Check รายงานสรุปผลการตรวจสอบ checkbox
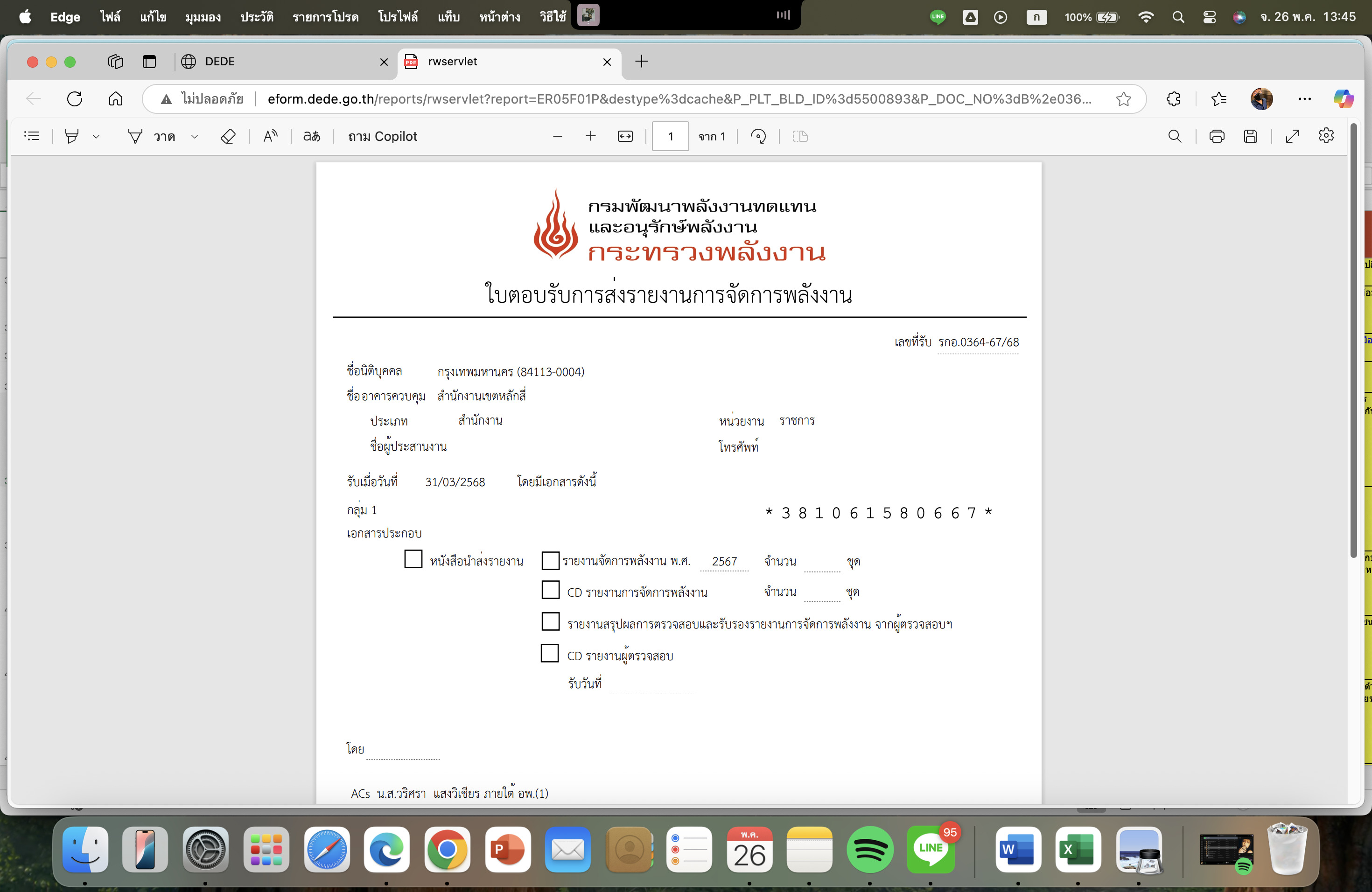This screenshot has width=1372, height=892. [551, 622]
